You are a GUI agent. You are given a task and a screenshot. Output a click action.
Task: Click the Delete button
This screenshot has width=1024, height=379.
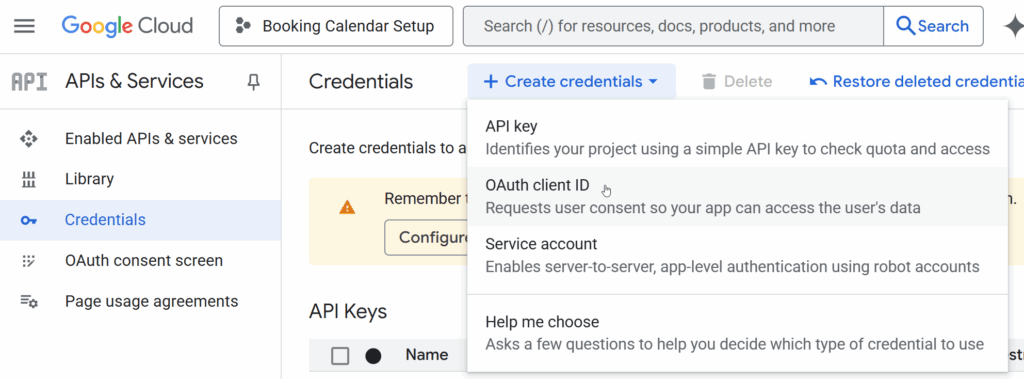click(x=736, y=82)
